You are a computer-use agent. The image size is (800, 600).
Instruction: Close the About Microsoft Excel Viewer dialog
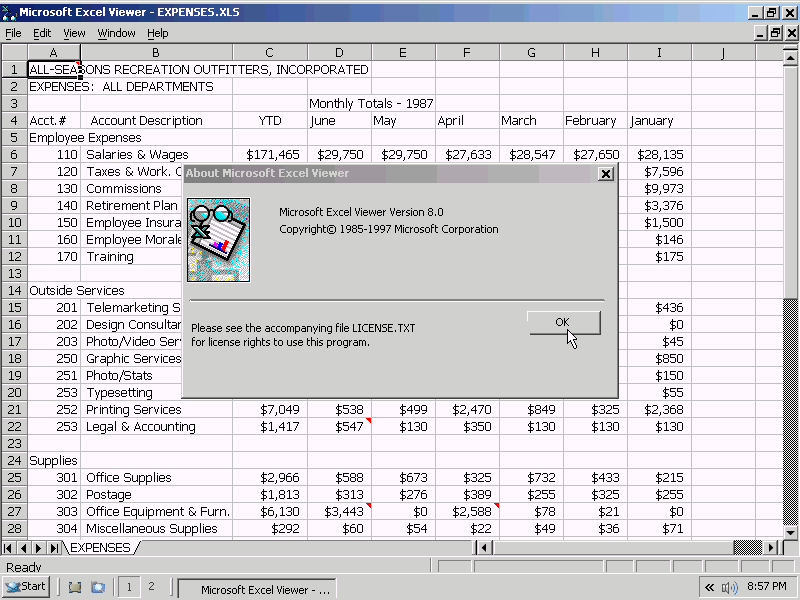(x=606, y=174)
